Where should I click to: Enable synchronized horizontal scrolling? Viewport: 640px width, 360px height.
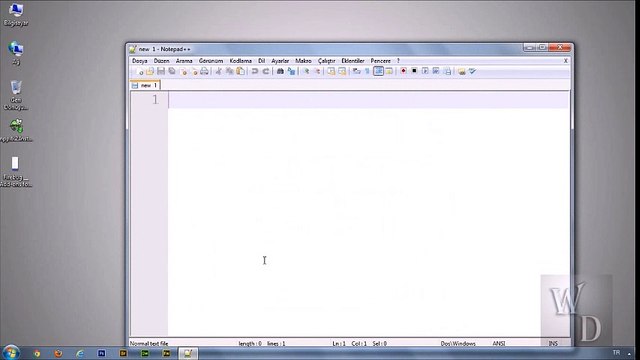click(x=342, y=71)
